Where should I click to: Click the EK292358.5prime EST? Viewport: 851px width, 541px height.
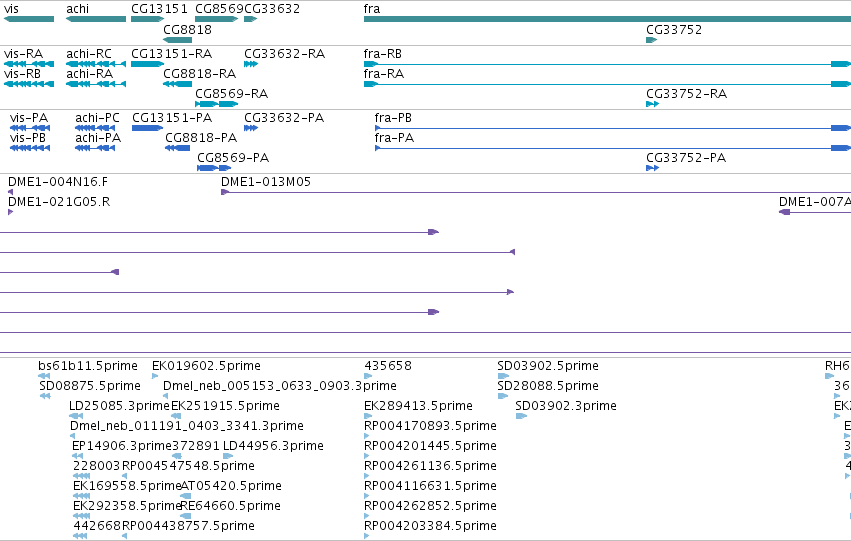point(81,516)
